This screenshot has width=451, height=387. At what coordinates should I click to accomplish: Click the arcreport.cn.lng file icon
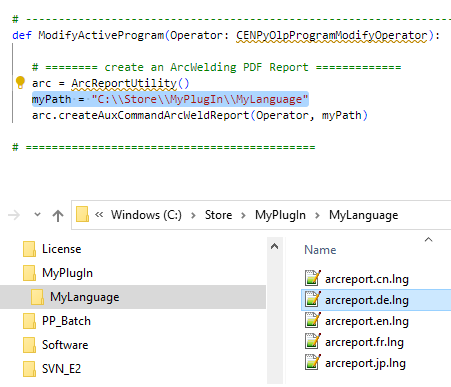313,278
